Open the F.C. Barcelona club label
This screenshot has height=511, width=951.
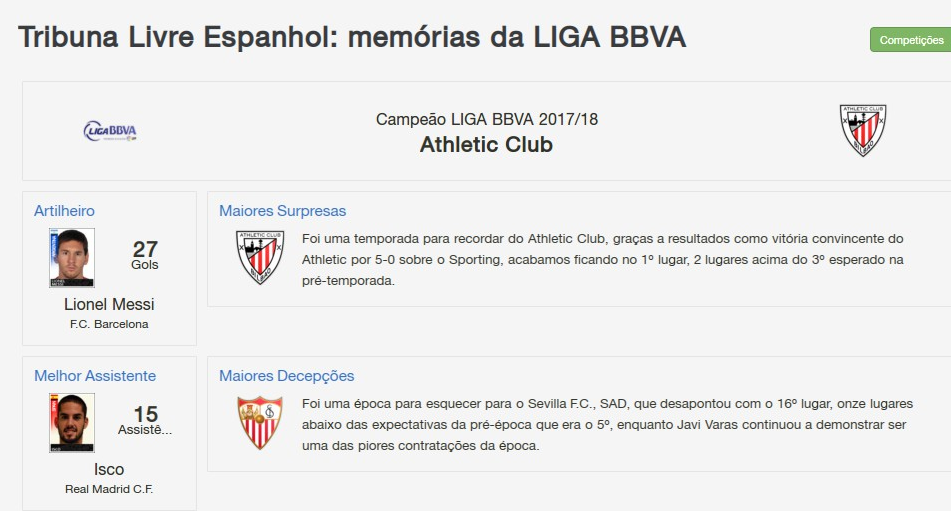(109, 324)
